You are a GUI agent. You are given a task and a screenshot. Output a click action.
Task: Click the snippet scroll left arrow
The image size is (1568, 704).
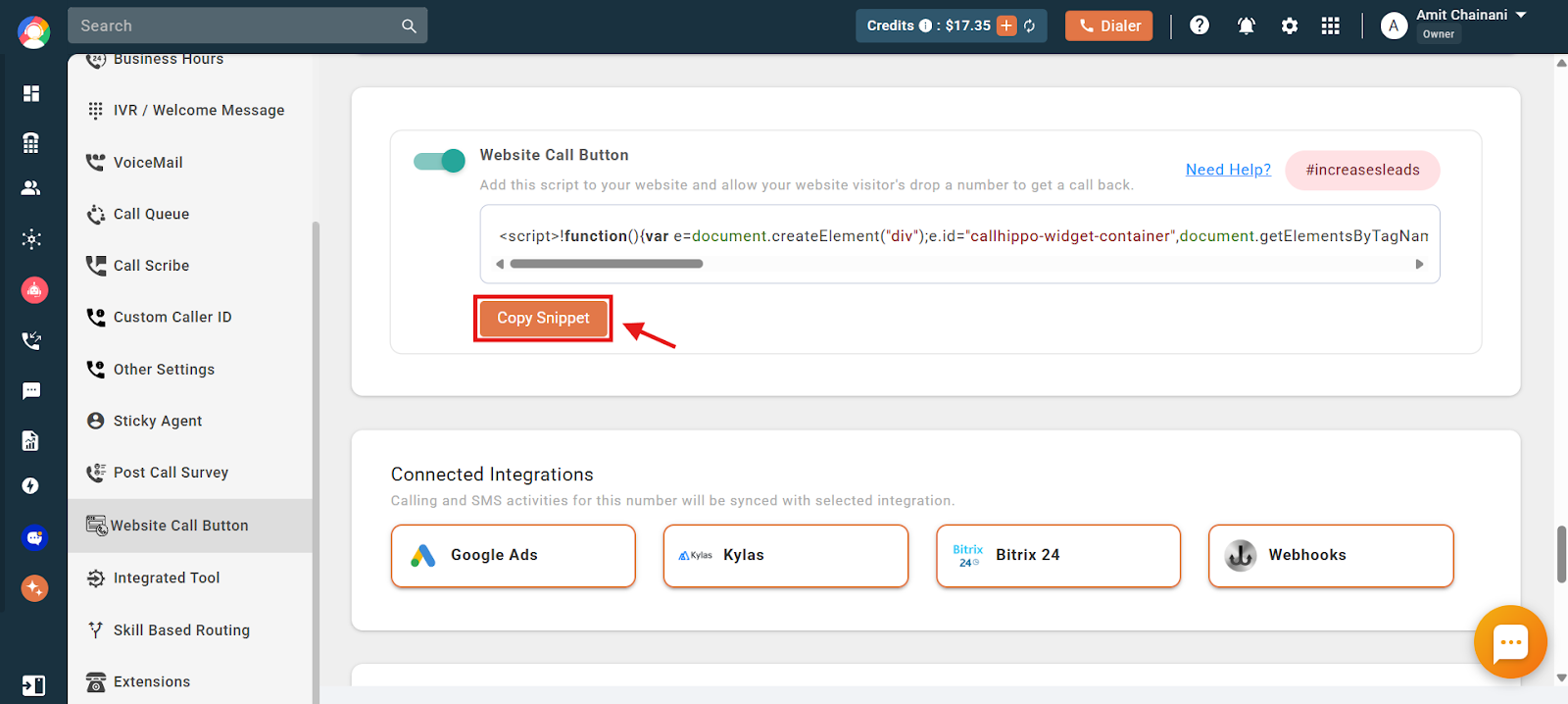tap(500, 264)
